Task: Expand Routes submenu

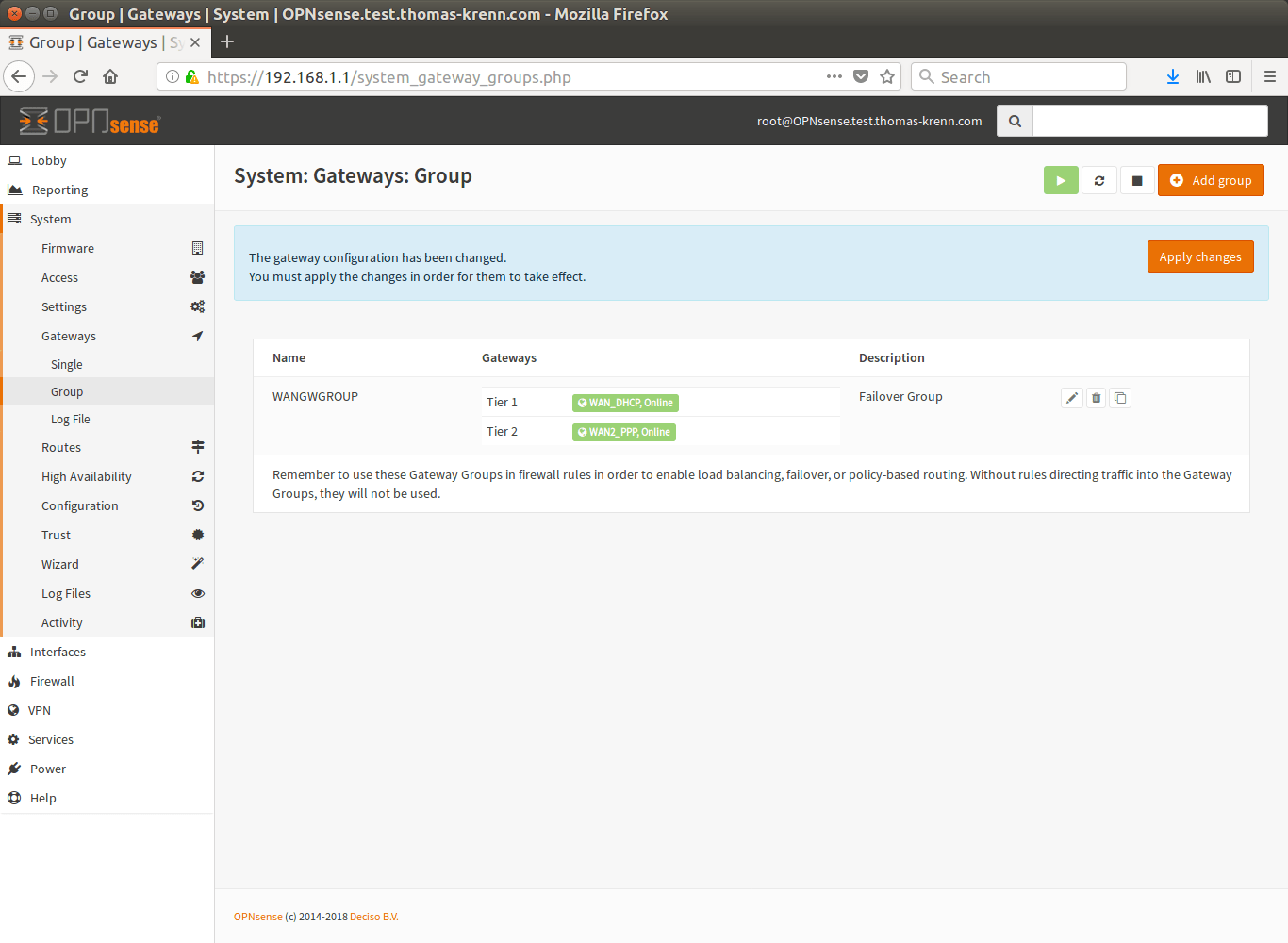Action: [108, 447]
